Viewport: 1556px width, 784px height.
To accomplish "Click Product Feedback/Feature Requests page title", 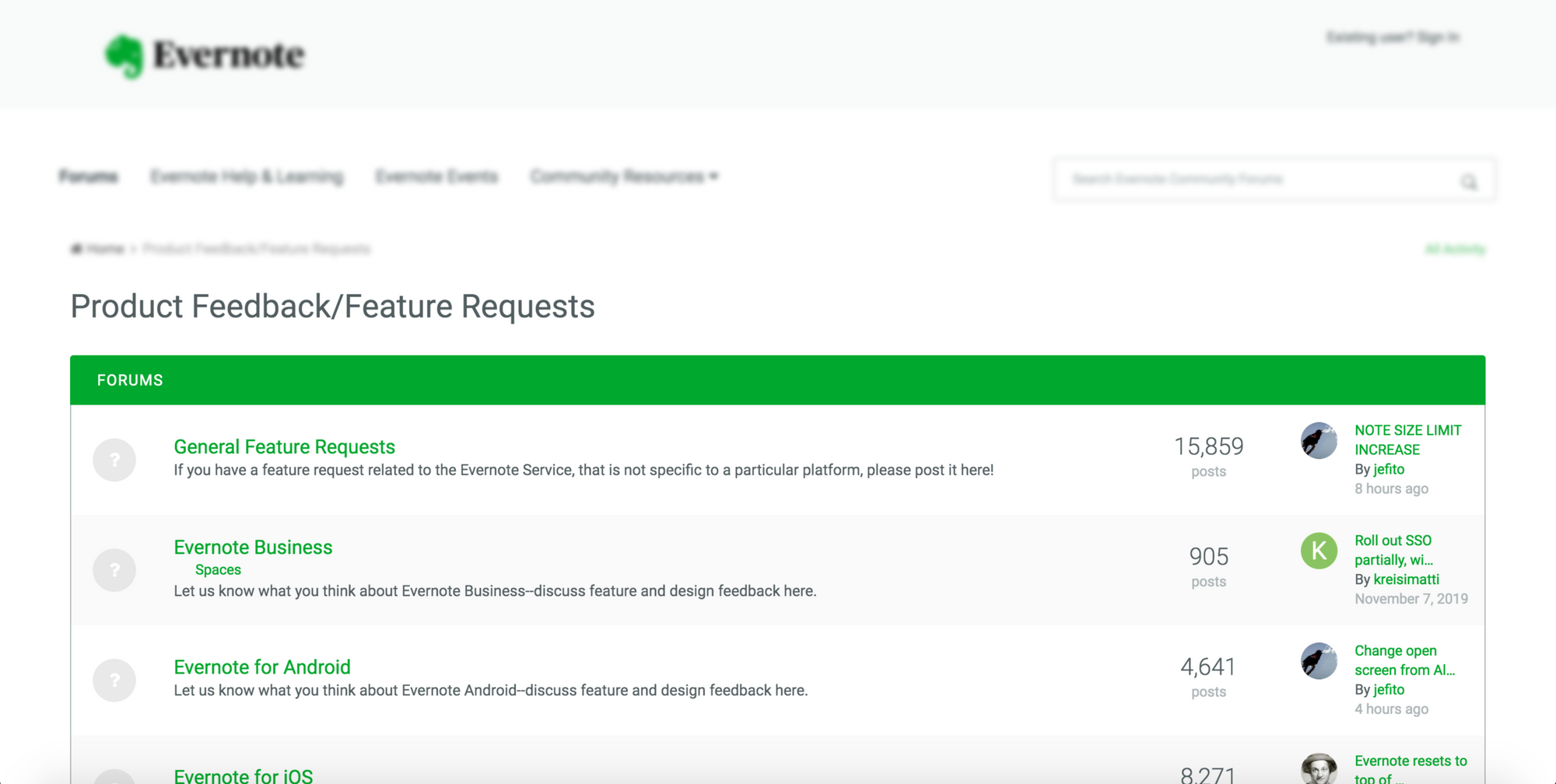I will click(x=332, y=306).
